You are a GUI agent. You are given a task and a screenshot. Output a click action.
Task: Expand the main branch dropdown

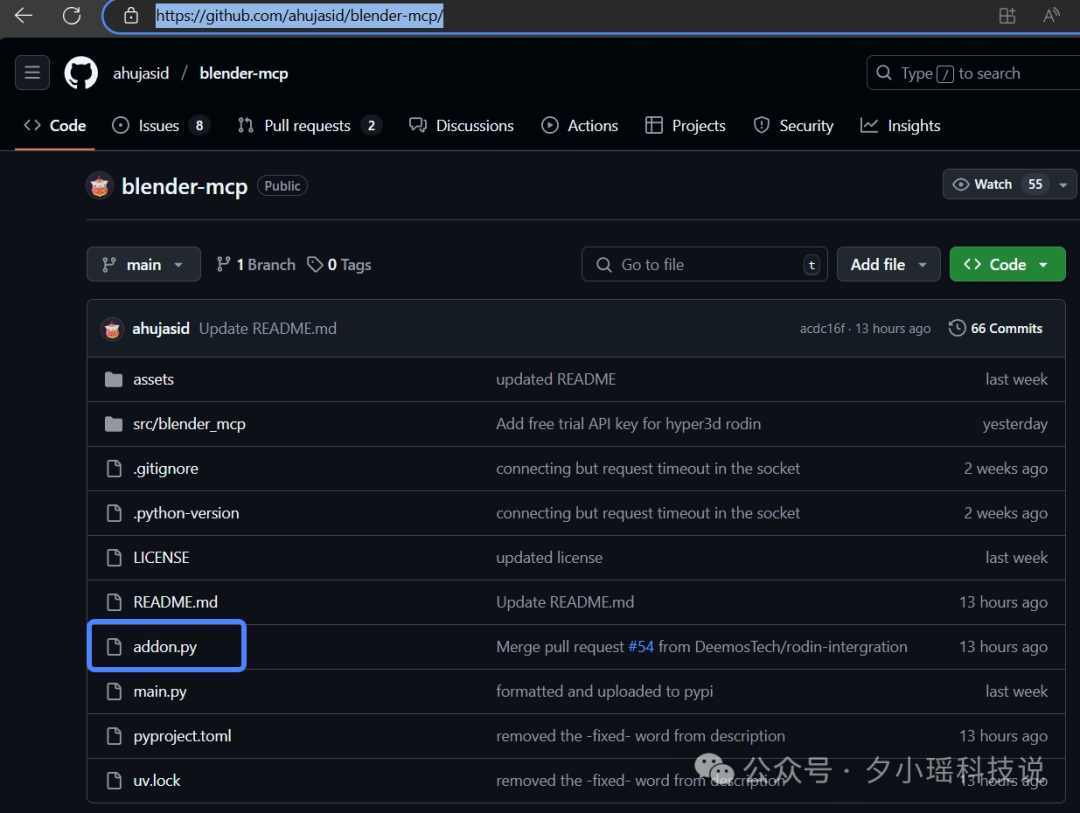[x=143, y=265]
